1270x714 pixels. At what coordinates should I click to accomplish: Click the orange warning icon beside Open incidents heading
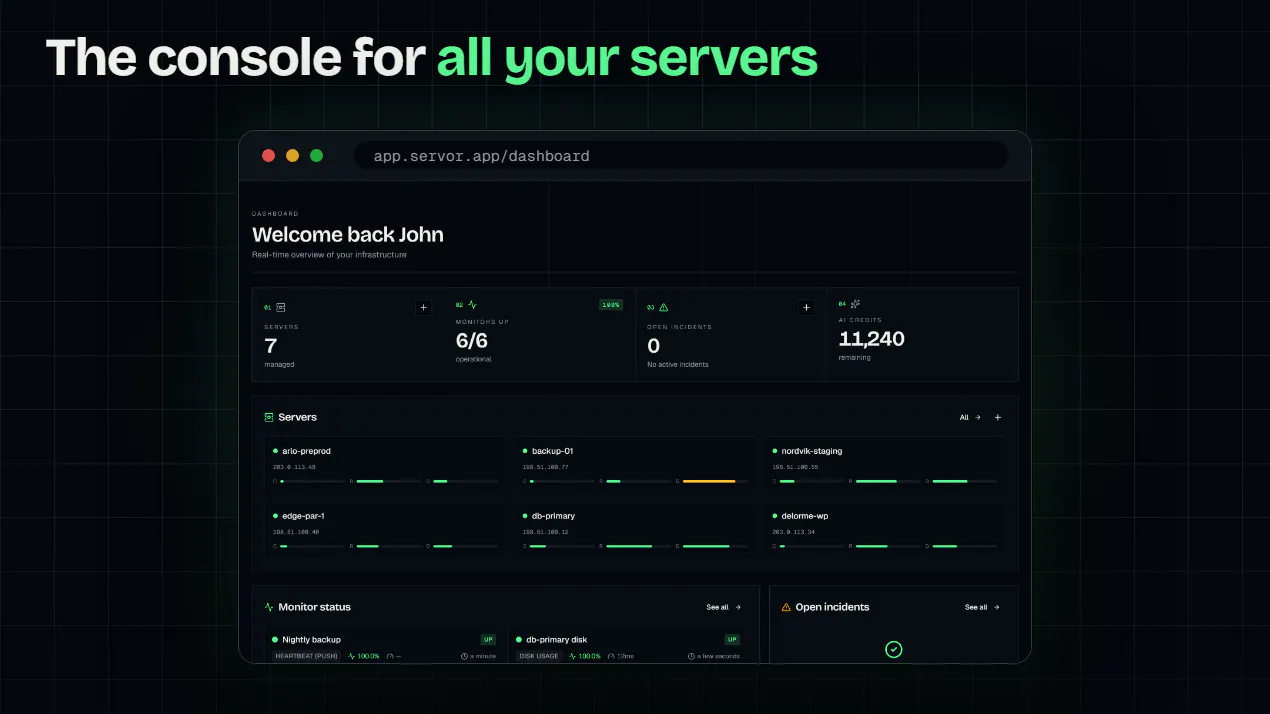point(786,607)
